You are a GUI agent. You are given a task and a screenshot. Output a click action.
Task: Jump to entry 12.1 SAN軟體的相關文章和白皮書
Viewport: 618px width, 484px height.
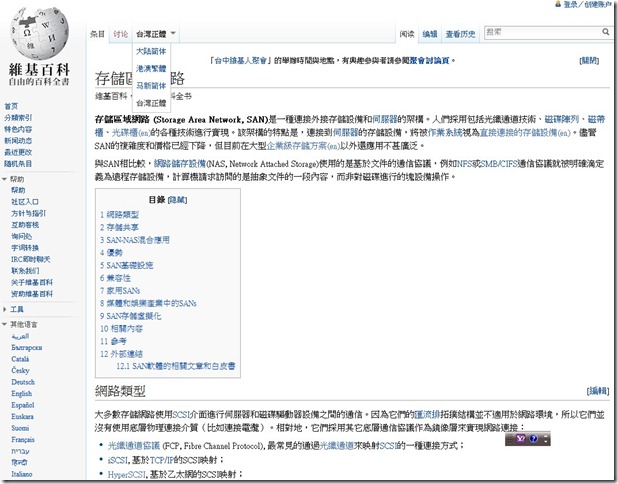pyautogui.click(x=175, y=366)
